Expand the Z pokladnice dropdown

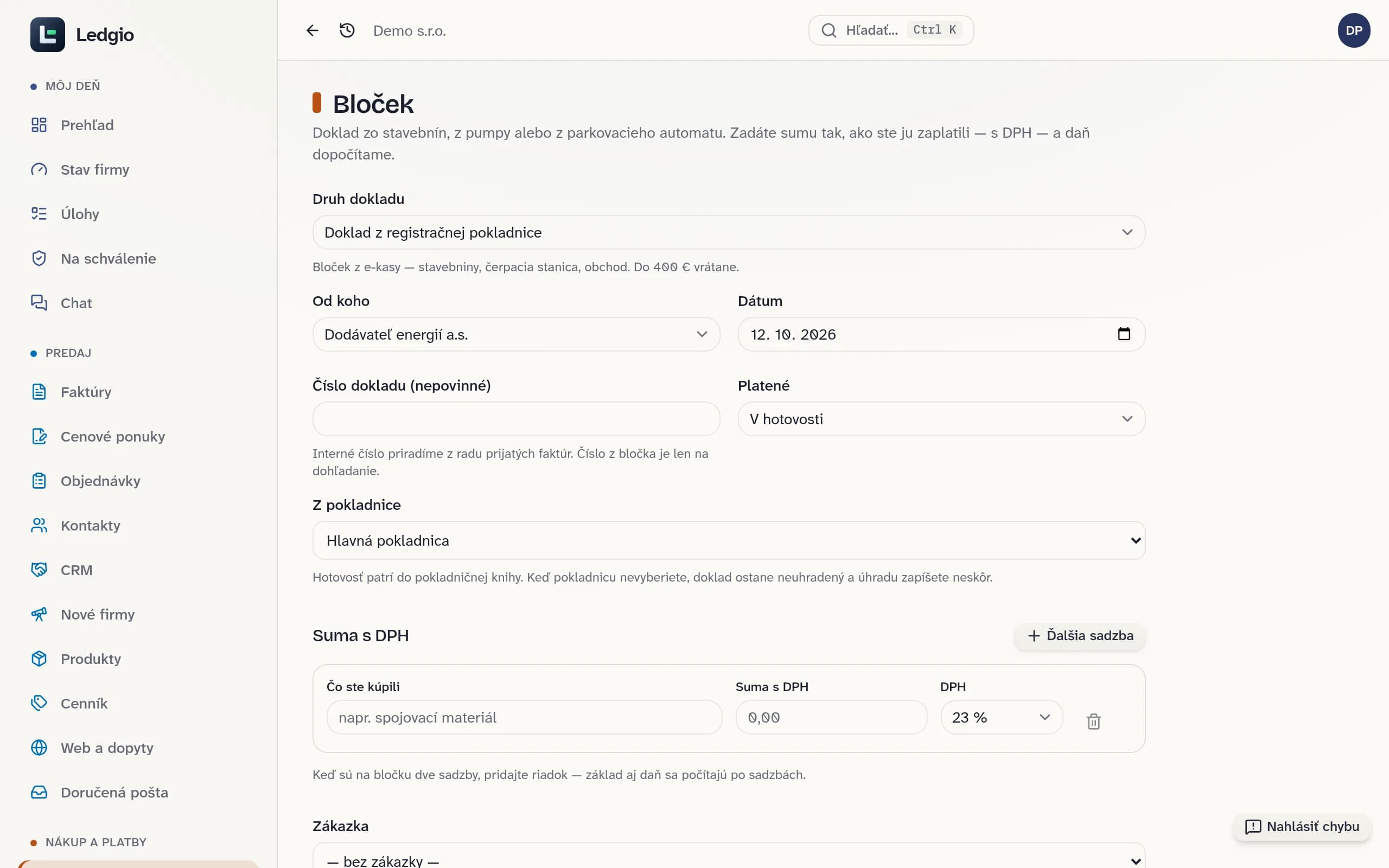tap(728, 541)
